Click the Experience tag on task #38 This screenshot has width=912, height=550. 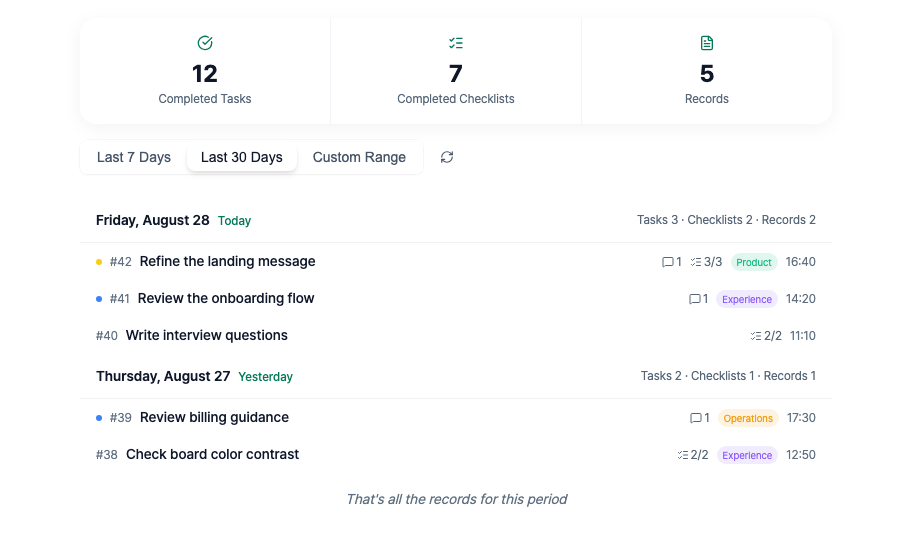coord(747,455)
